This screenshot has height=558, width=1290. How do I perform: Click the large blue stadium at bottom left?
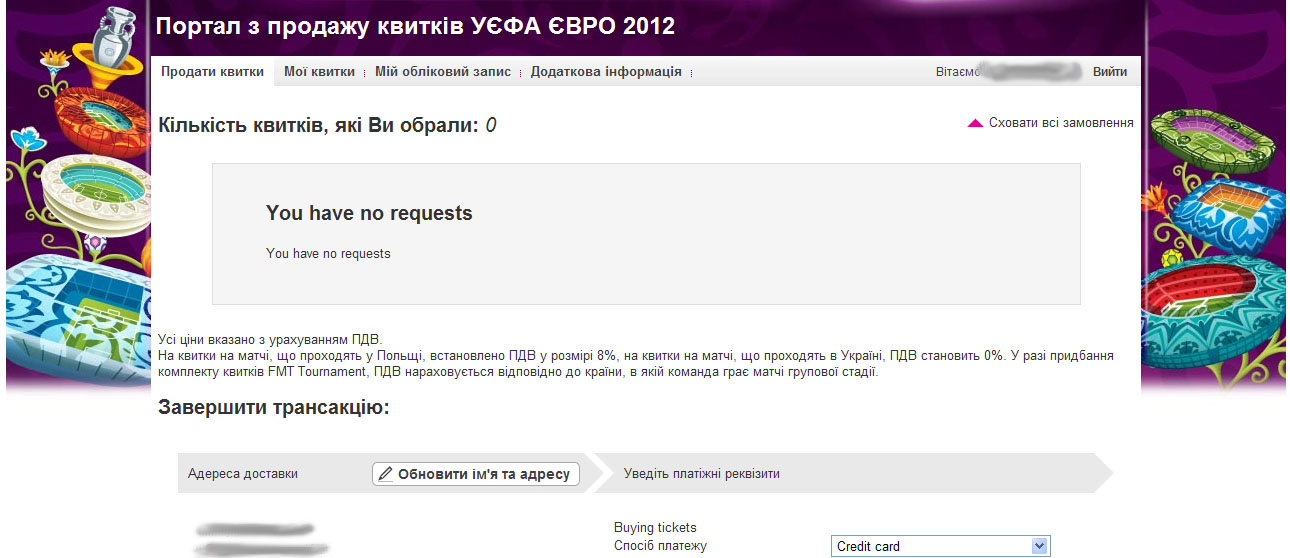point(75,310)
